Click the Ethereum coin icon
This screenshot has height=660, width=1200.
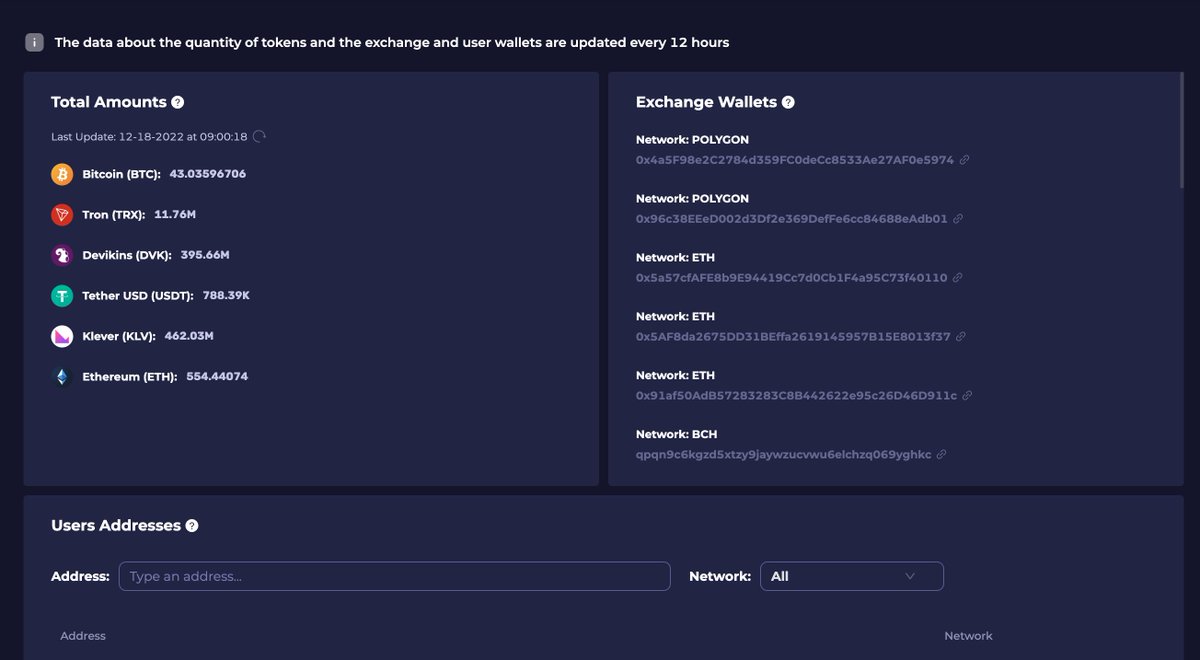click(x=62, y=377)
